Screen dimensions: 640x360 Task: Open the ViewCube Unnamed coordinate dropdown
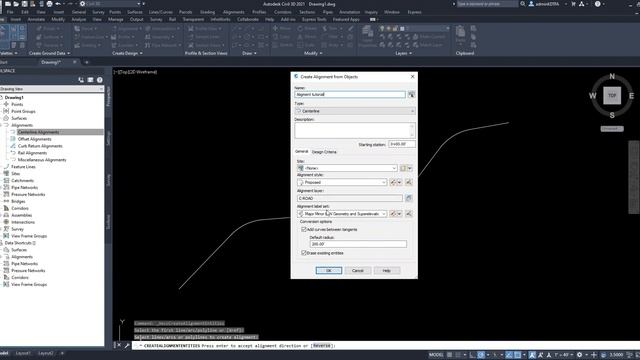[x=612, y=129]
